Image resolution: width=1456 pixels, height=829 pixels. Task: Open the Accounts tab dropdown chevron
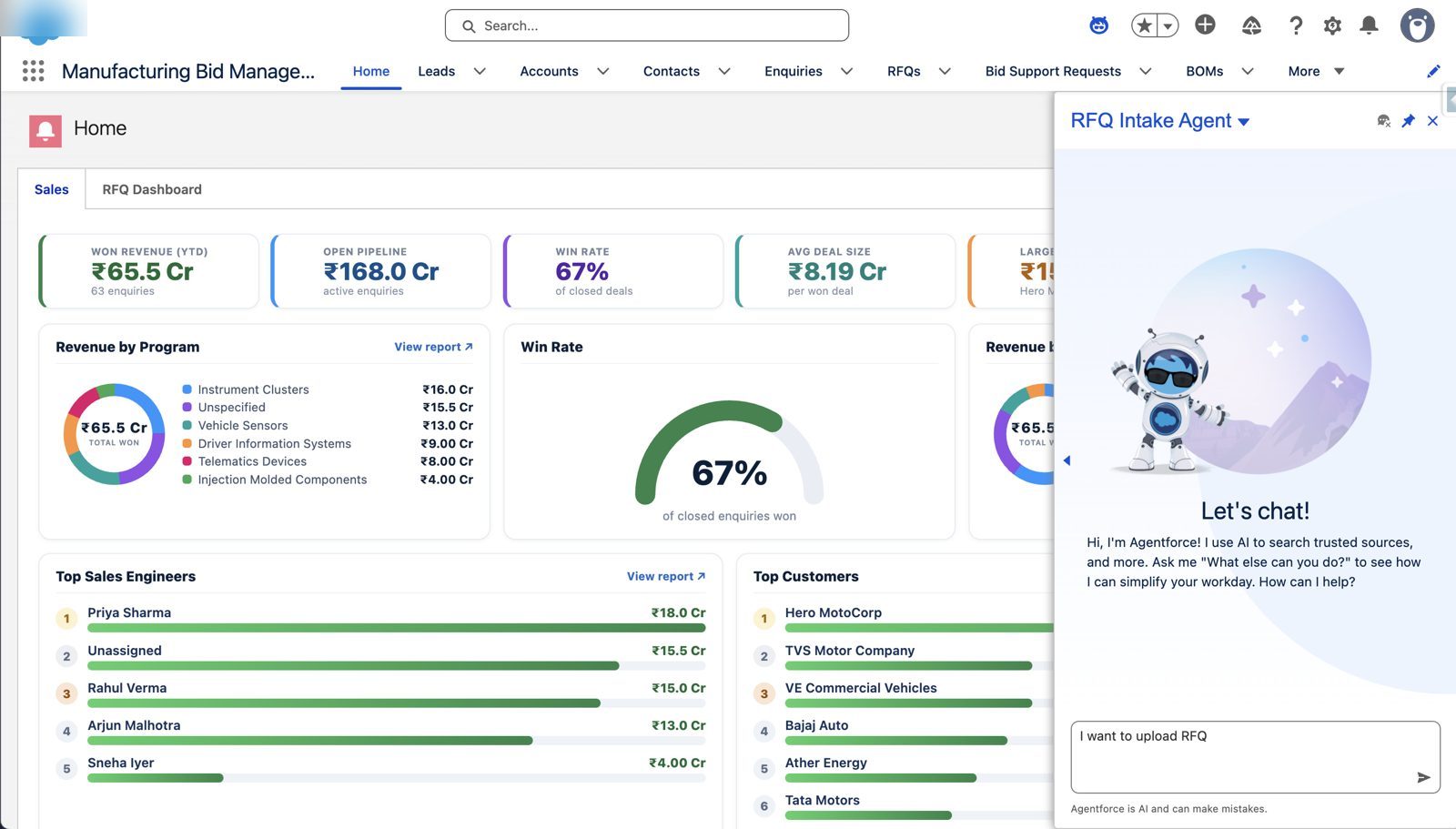pos(602,71)
